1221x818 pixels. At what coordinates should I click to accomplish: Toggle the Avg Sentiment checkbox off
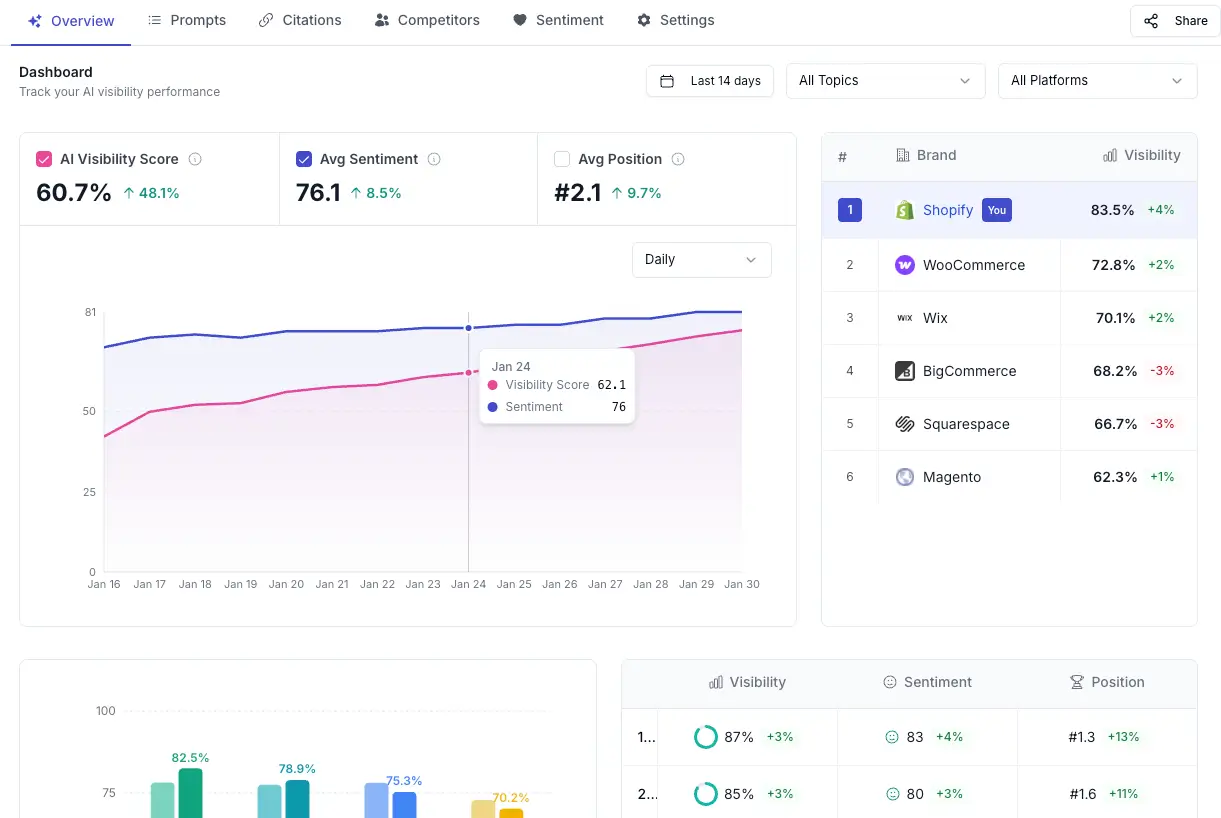(303, 159)
